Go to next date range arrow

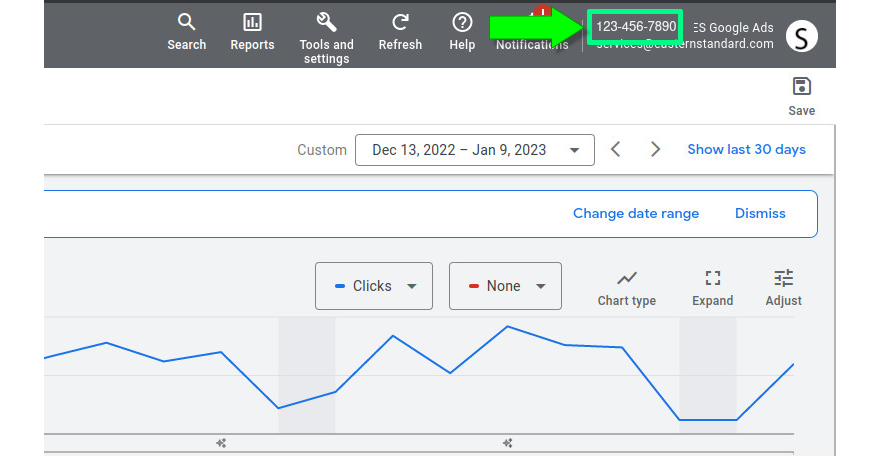click(x=655, y=149)
